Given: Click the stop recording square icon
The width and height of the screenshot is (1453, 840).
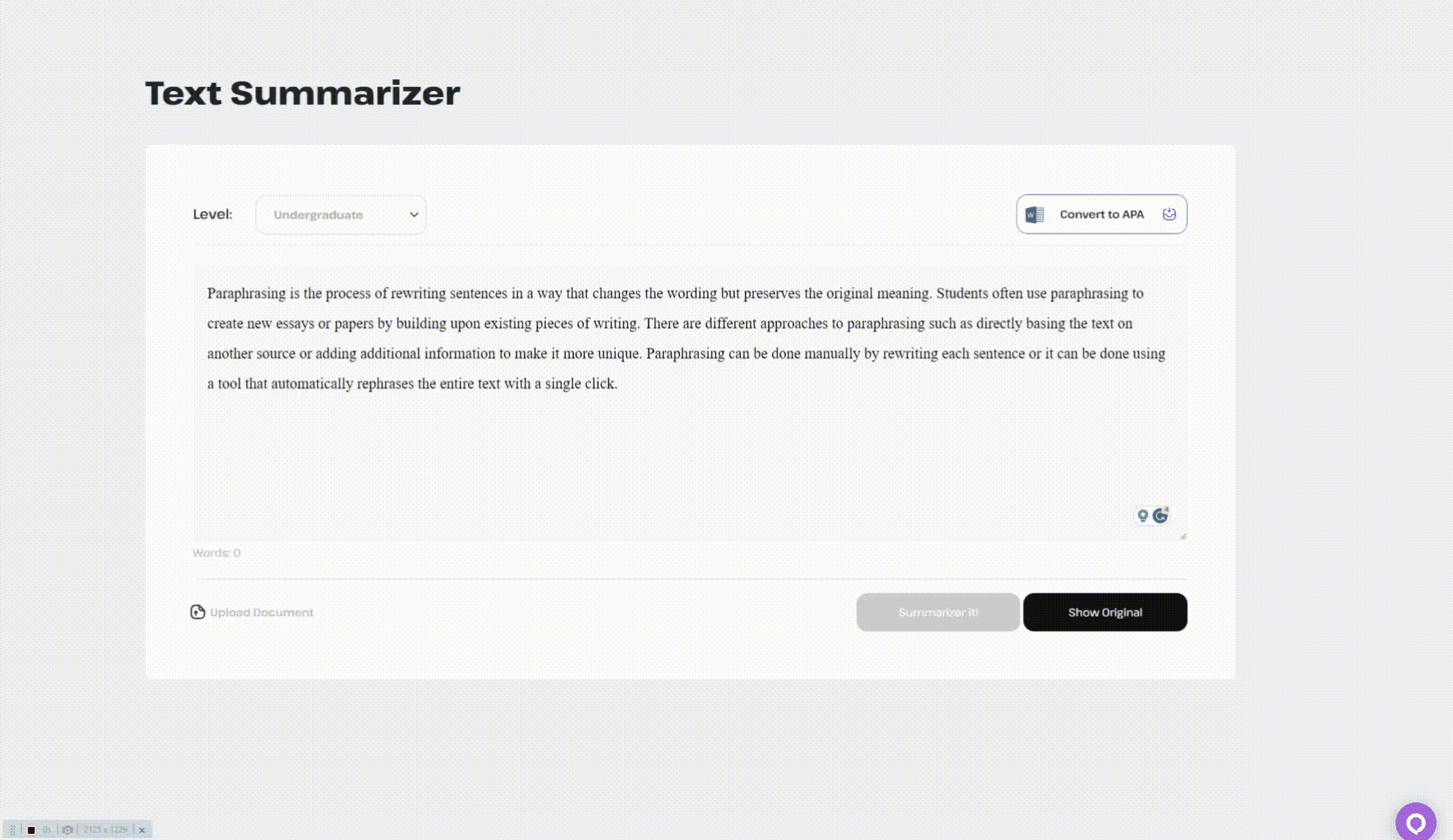Looking at the screenshot, I should coord(31,830).
